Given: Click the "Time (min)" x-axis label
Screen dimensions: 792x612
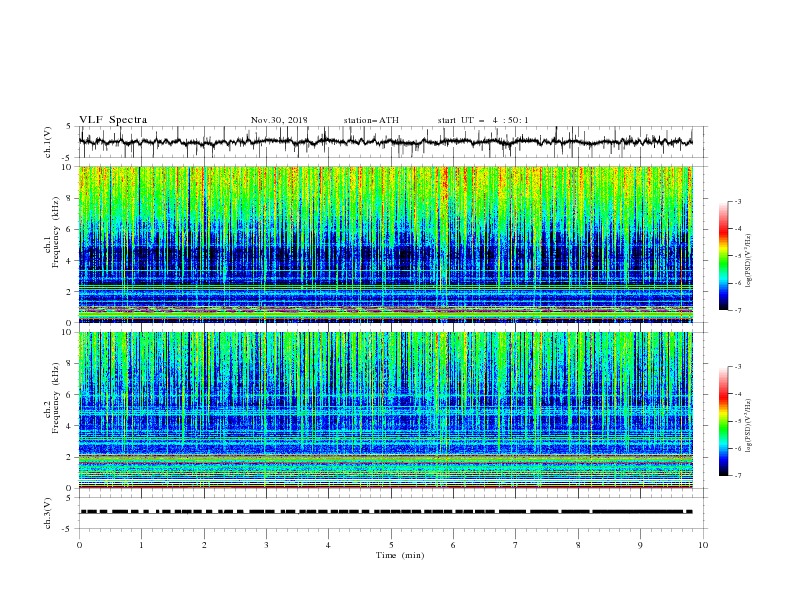Looking at the screenshot, I should coord(400,555).
